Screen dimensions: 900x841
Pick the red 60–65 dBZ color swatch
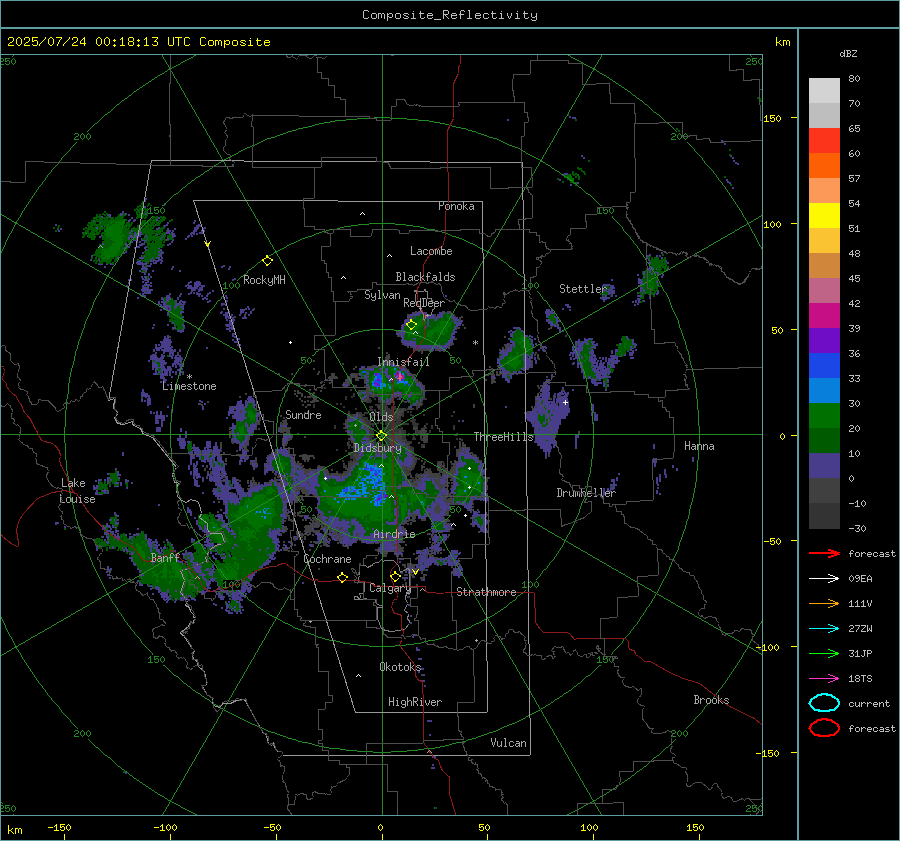[x=824, y=141]
